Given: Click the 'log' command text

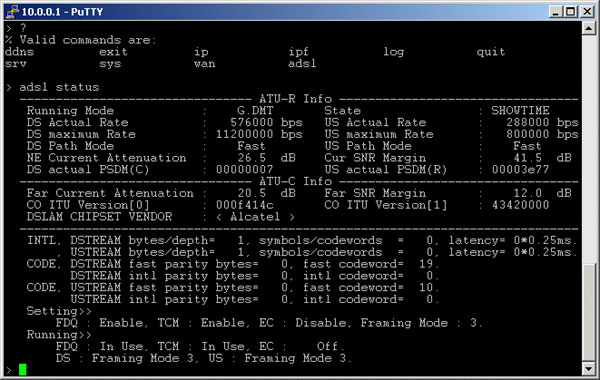Looking at the screenshot, I should point(393,52).
